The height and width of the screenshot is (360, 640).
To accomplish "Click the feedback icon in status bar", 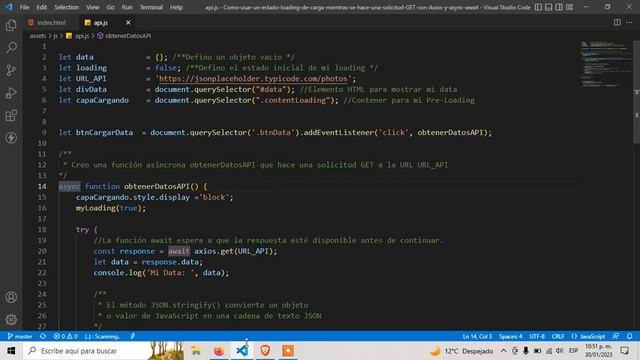I will pos(616,336).
